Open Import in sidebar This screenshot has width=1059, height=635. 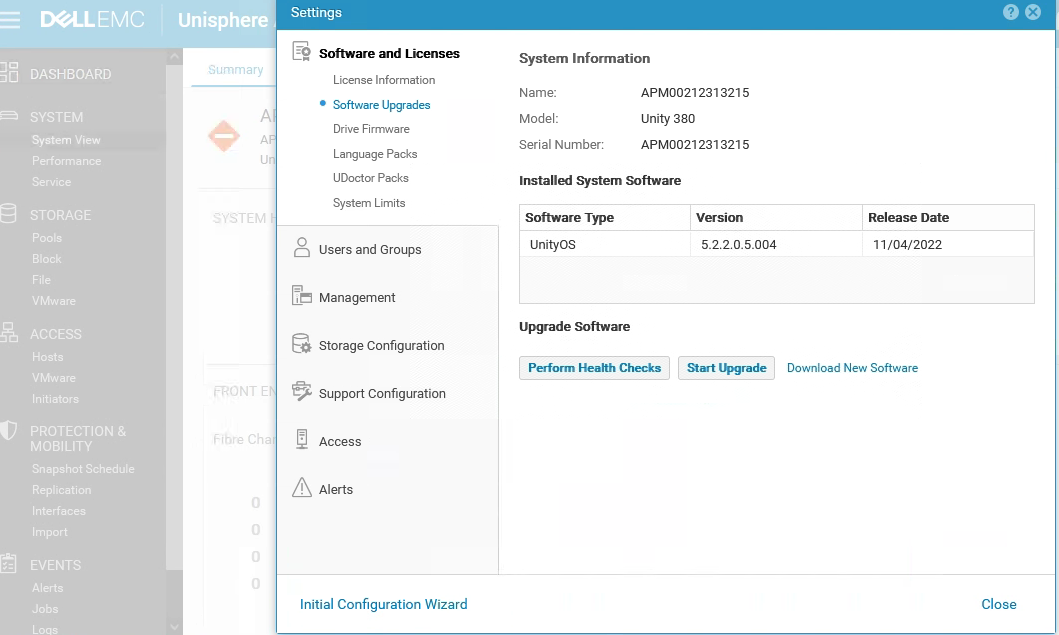[x=49, y=532]
